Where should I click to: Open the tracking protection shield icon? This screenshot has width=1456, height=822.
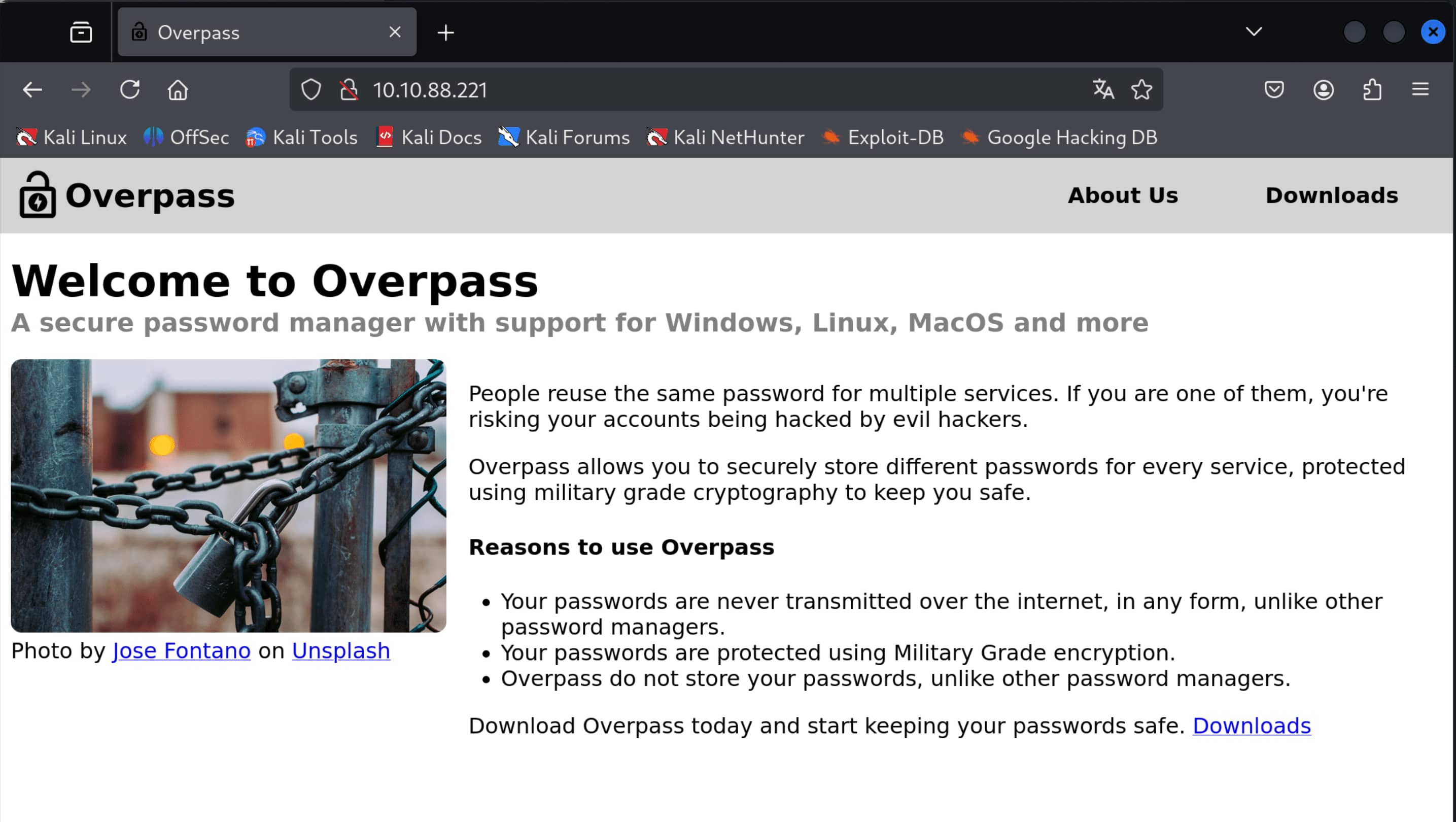pos(311,90)
